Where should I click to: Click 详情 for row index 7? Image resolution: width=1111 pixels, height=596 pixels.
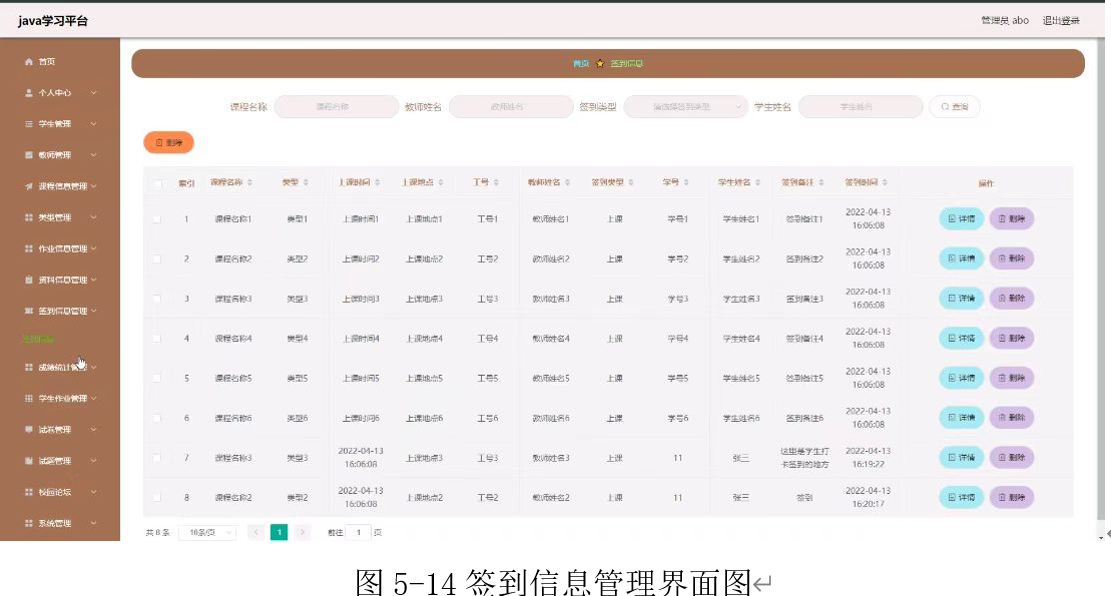[961, 457]
